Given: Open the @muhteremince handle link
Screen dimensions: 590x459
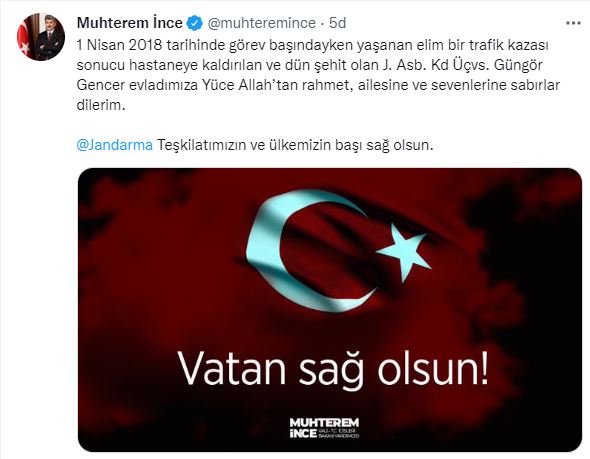Looking at the screenshot, I should click(262, 23).
